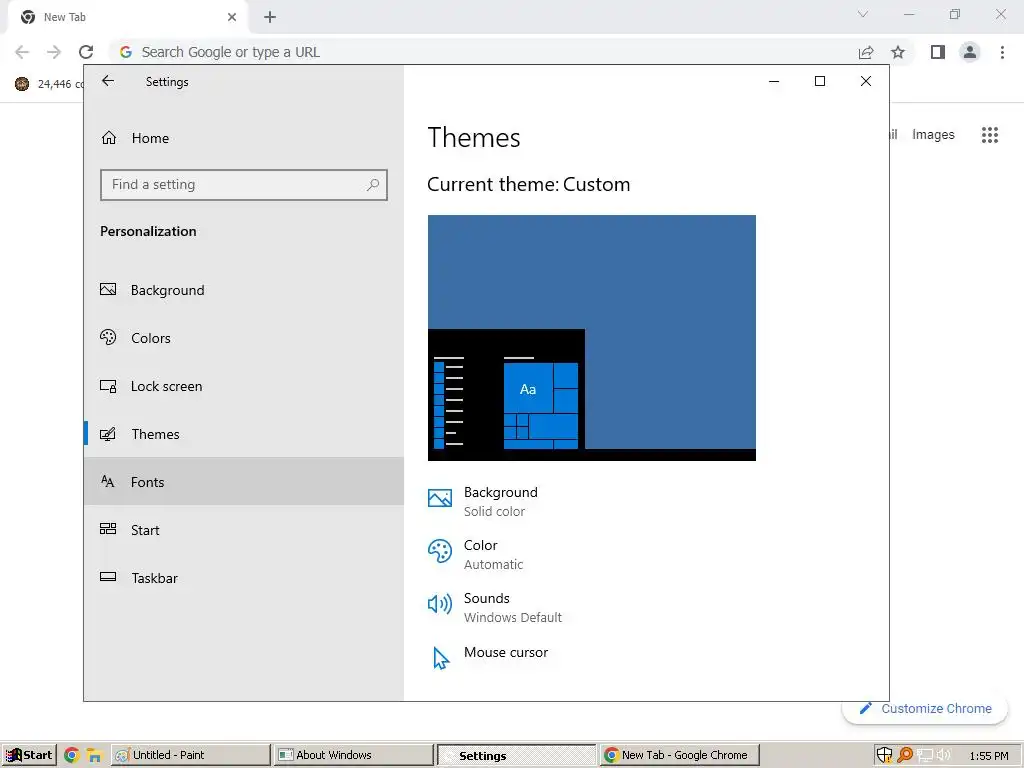Image resolution: width=1024 pixels, height=768 pixels.
Task: Open Google Images link
Action: pyautogui.click(x=933, y=135)
